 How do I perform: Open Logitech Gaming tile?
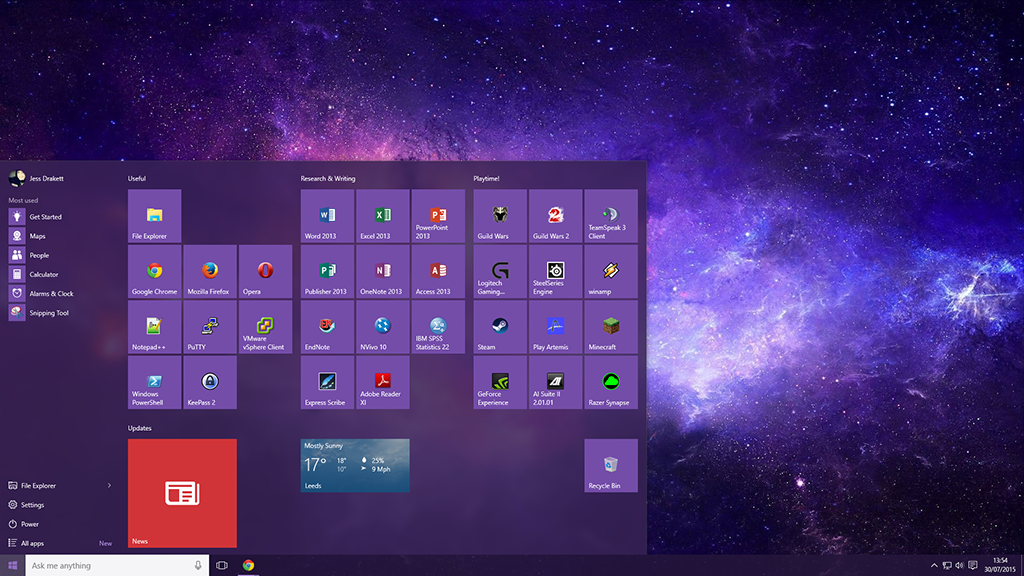(500, 272)
